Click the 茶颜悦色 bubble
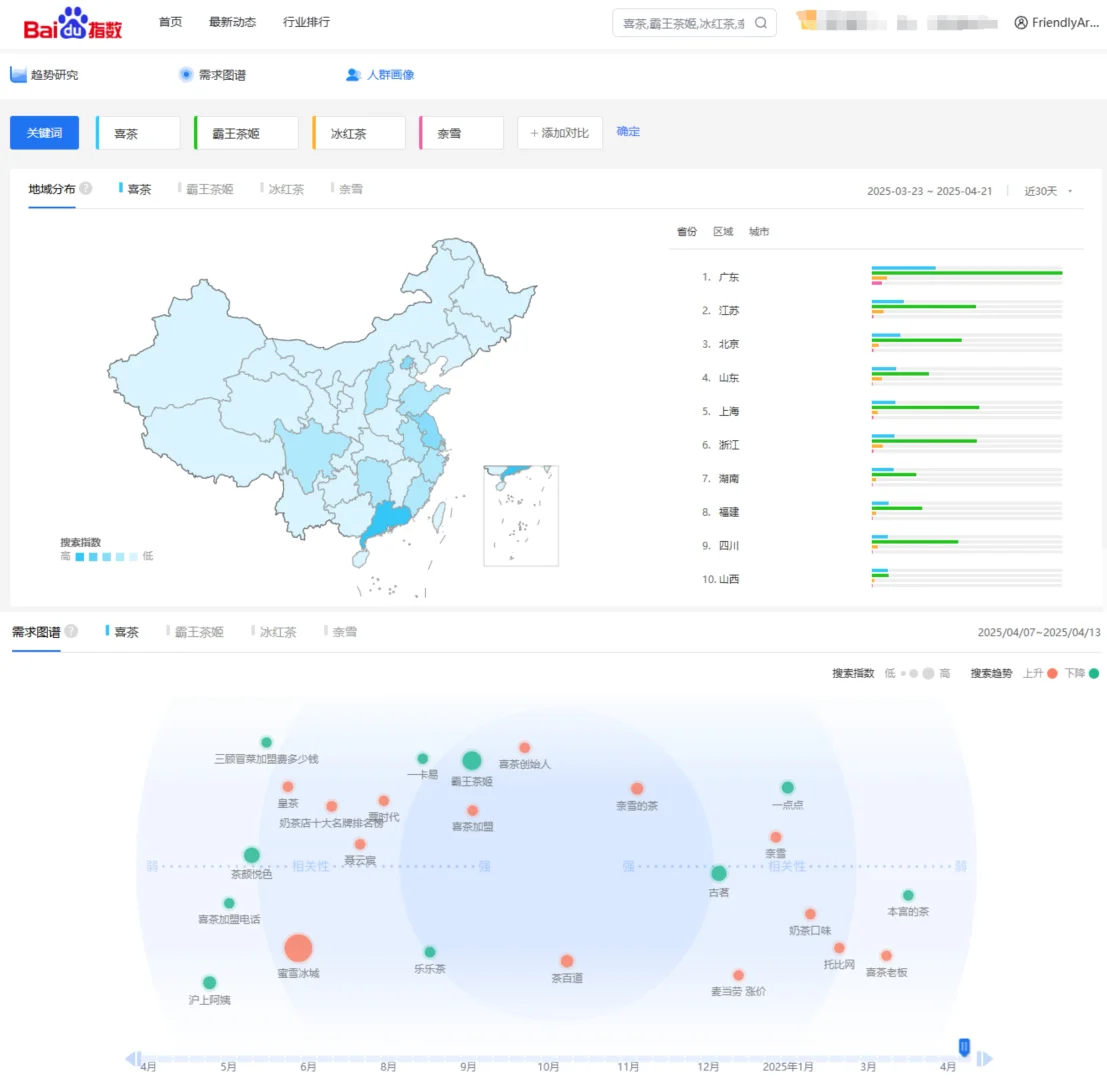 click(x=251, y=855)
